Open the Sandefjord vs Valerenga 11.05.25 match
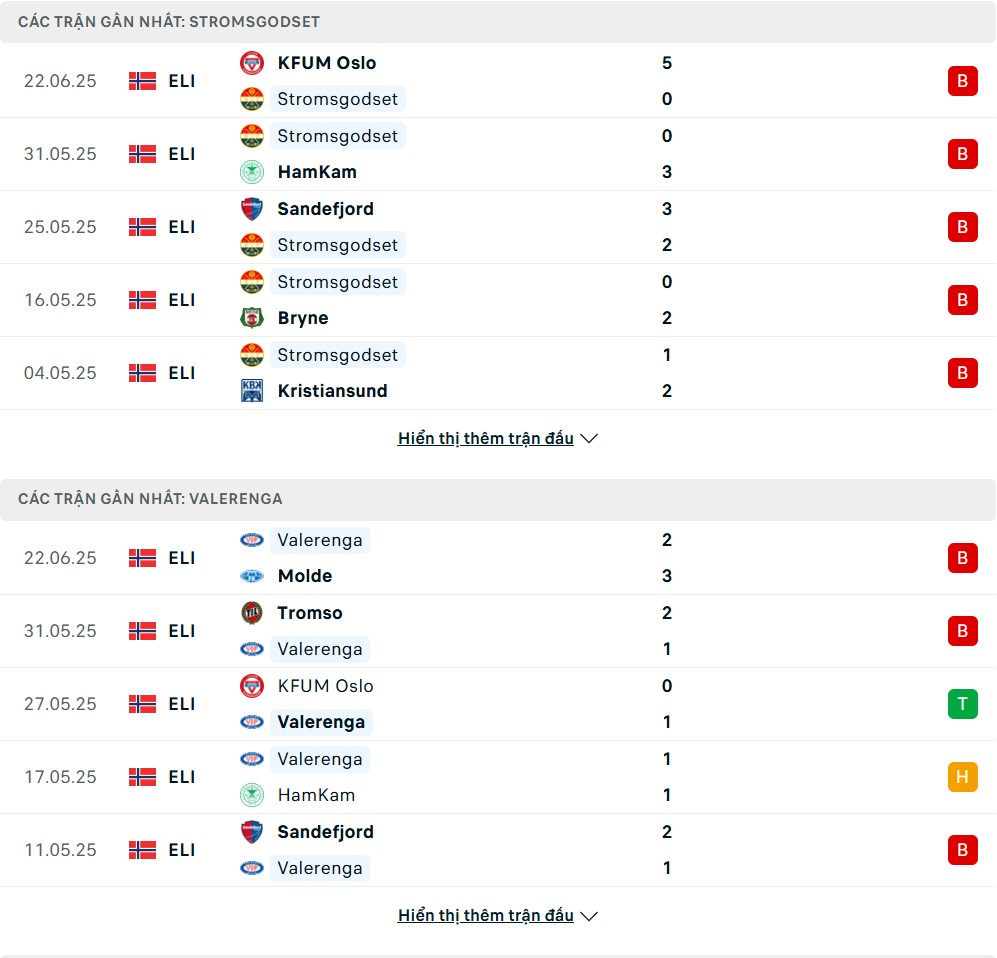 498,850
